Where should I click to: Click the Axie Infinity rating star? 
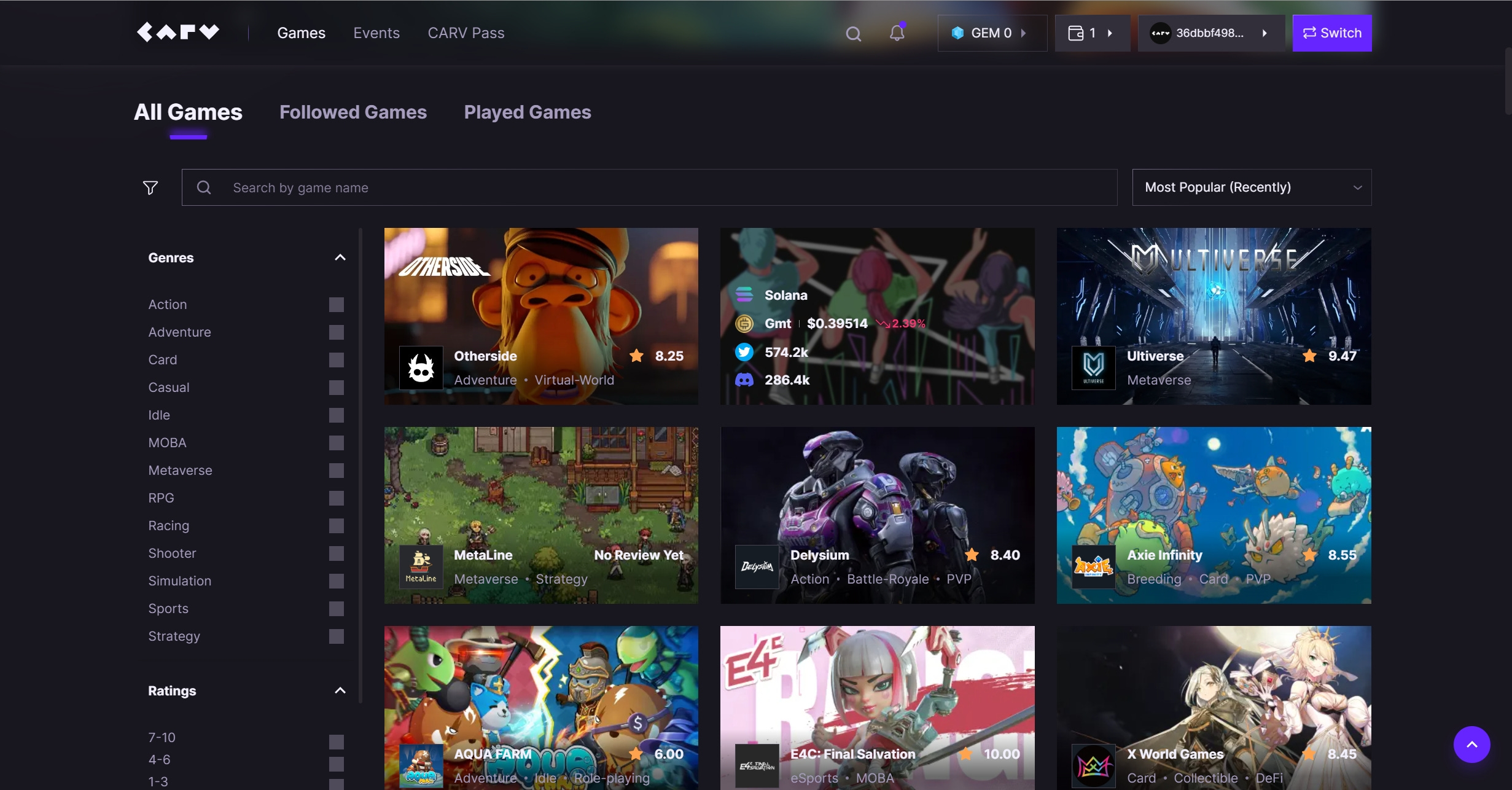tap(1309, 554)
